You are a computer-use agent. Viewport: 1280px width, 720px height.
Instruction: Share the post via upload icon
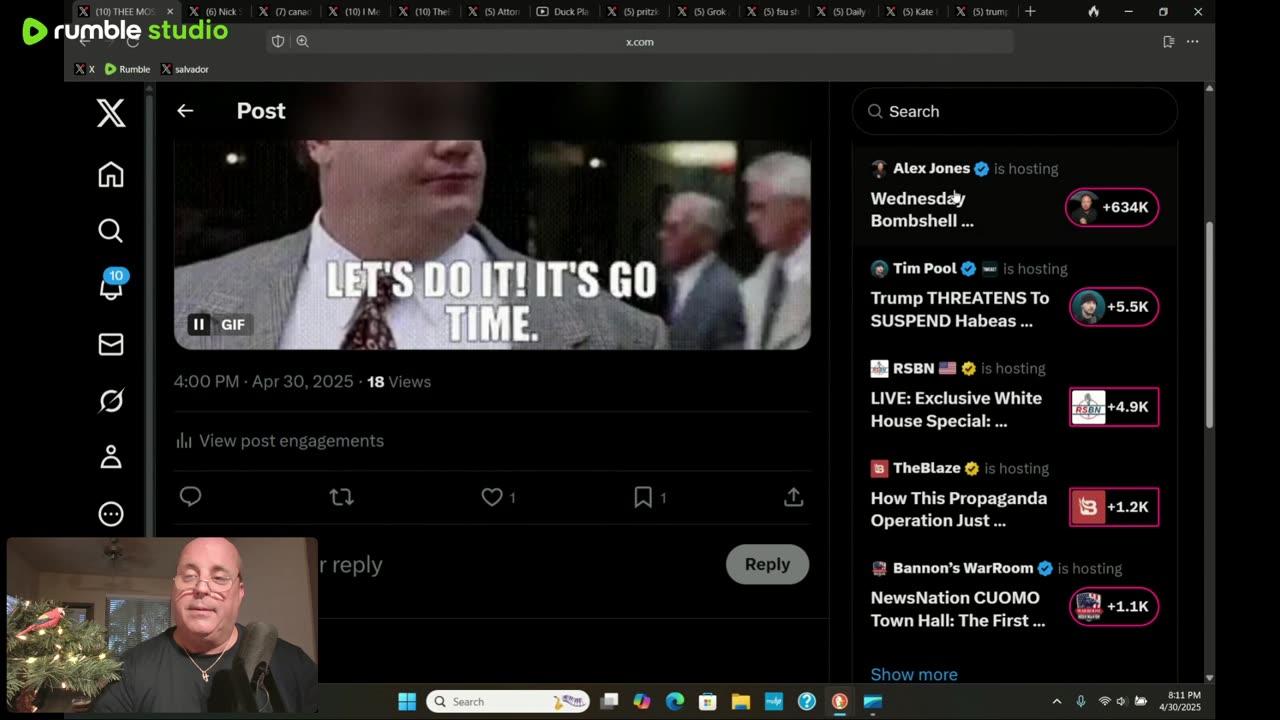tap(794, 497)
